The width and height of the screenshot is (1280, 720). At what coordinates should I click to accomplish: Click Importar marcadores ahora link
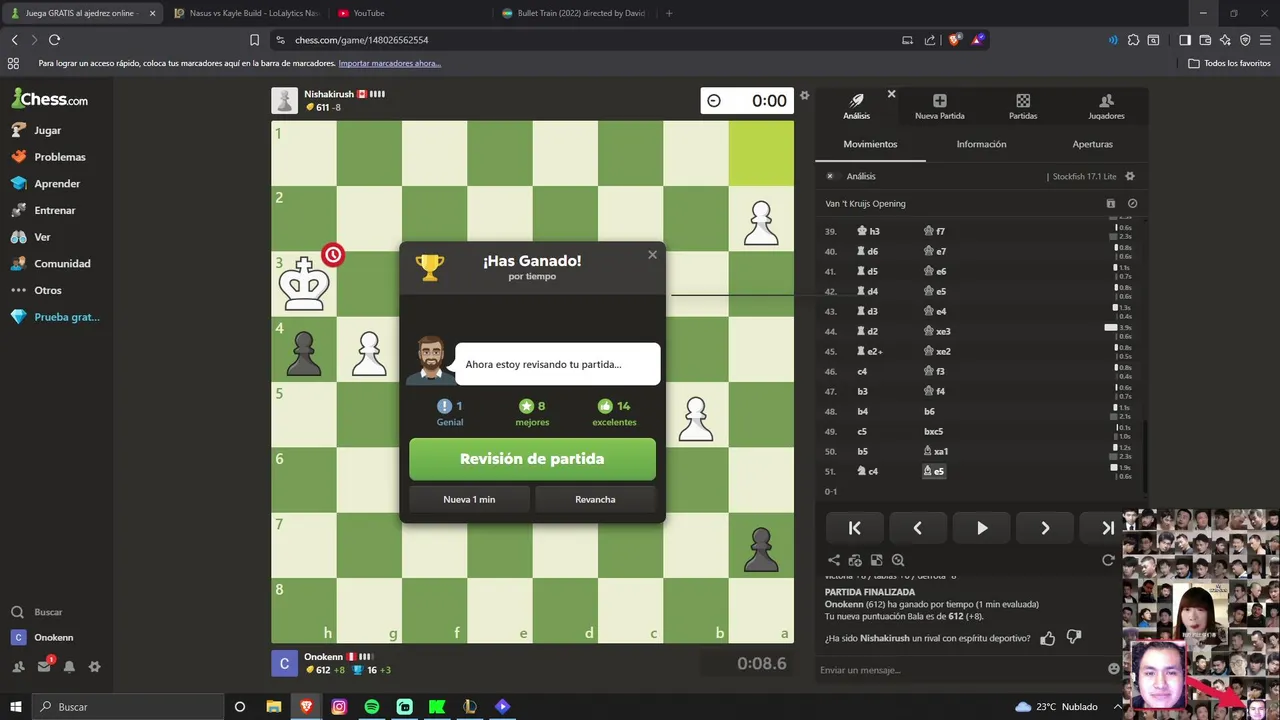tap(390, 63)
